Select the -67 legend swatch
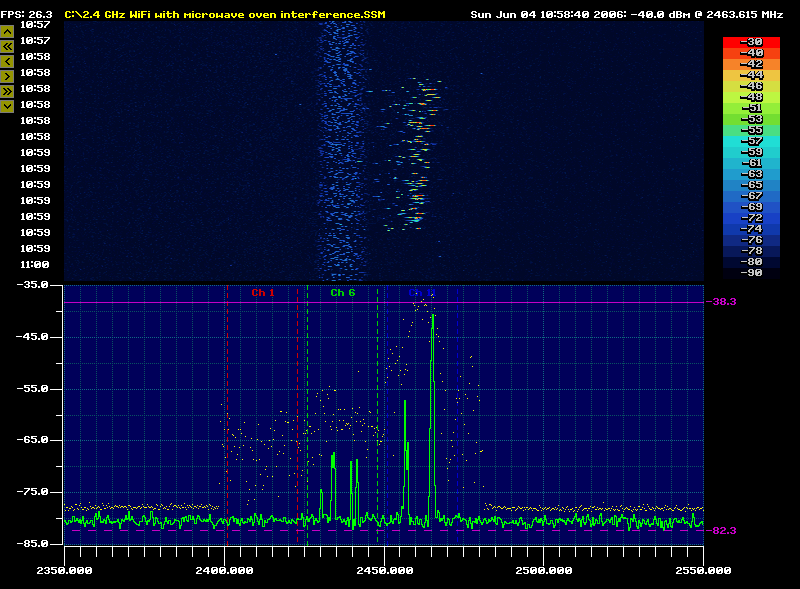Image resolution: width=800 pixels, height=589 pixels. pyautogui.click(x=751, y=196)
